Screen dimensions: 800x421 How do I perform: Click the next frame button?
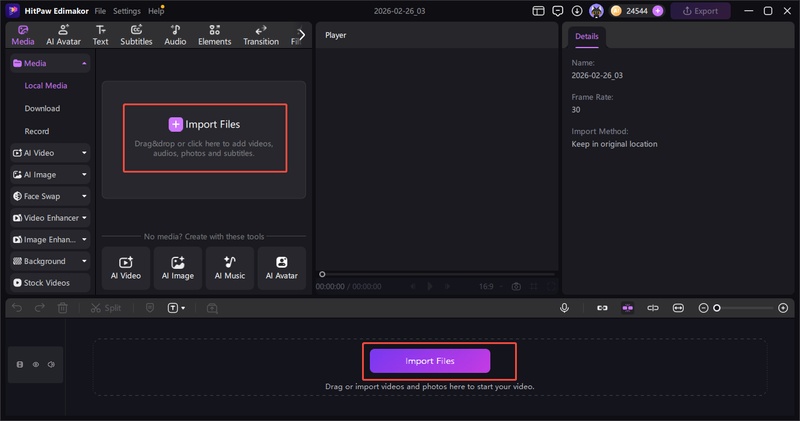tap(447, 286)
